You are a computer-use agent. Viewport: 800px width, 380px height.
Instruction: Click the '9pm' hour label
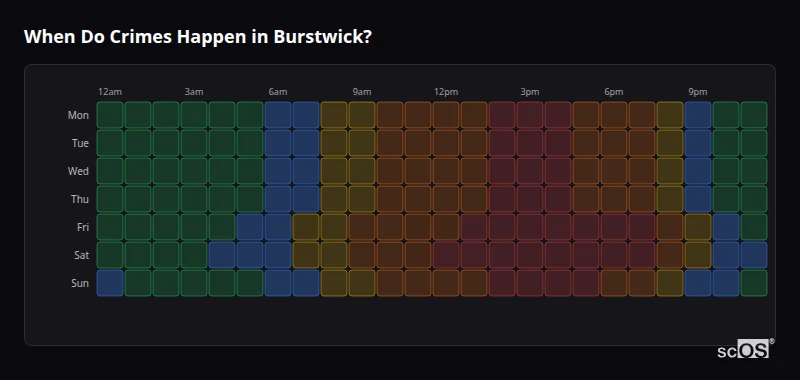point(698,92)
